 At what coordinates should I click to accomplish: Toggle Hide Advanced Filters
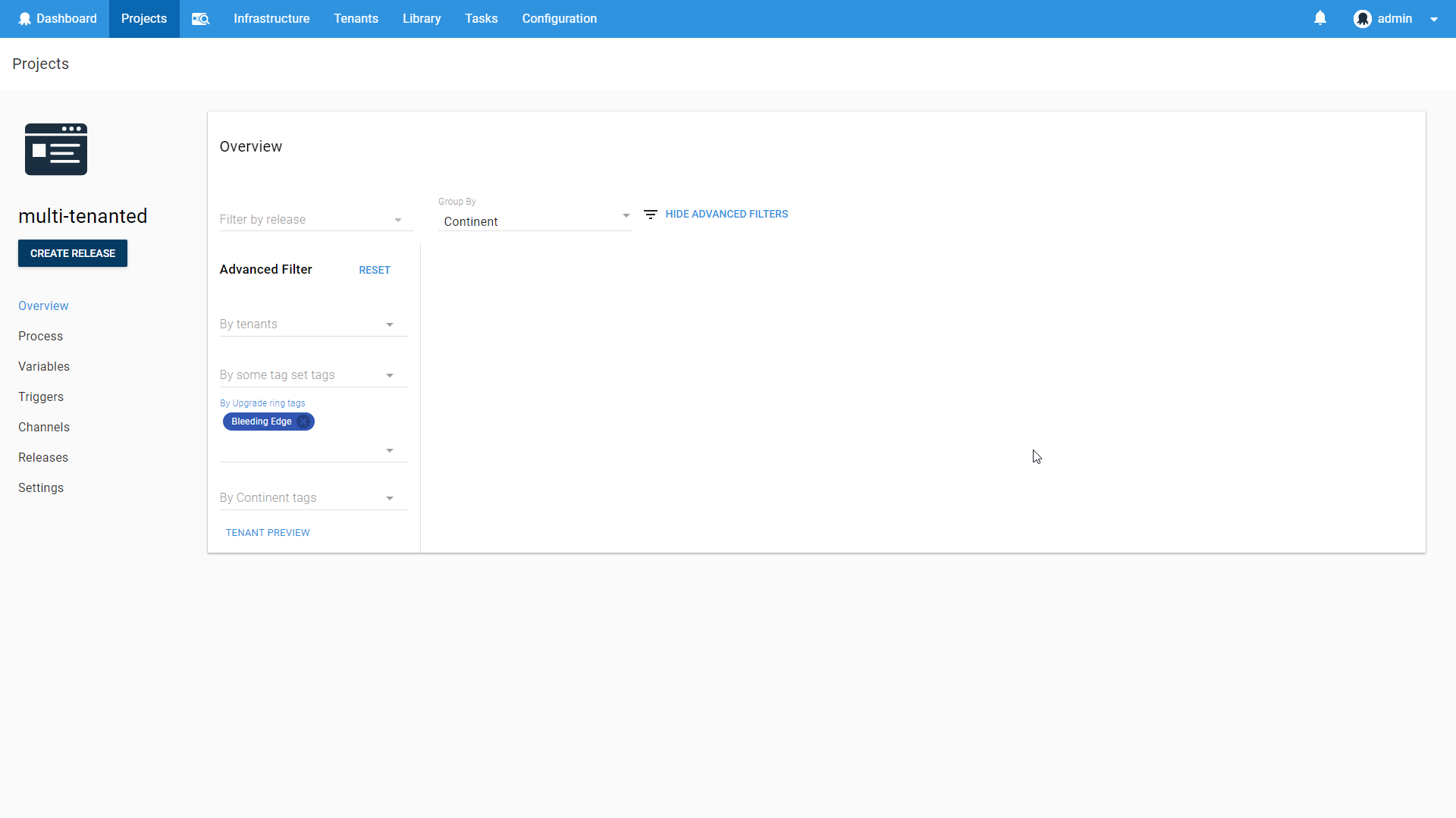[726, 214]
